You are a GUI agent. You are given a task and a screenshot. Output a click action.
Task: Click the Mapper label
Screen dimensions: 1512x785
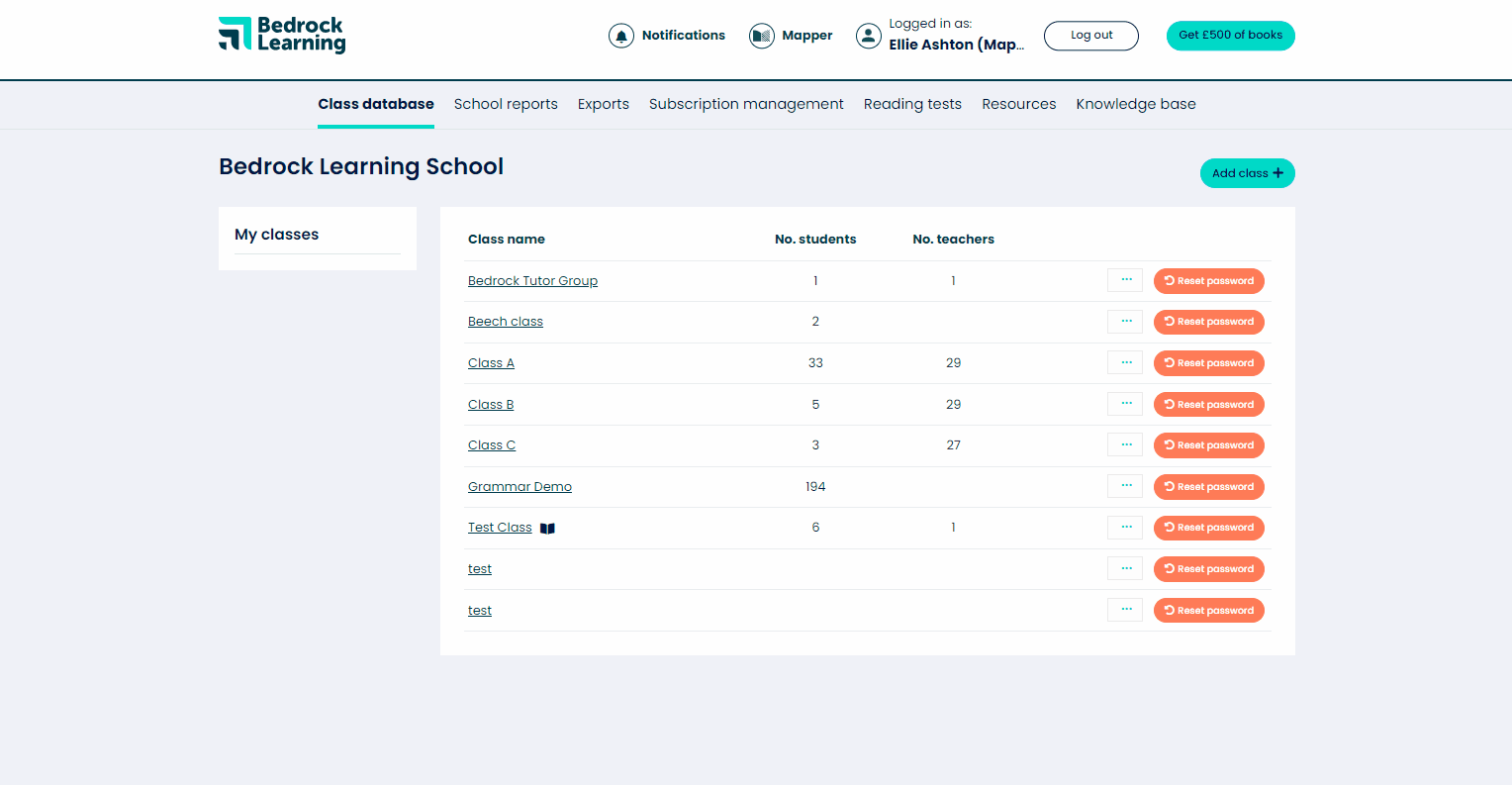[x=807, y=36]
